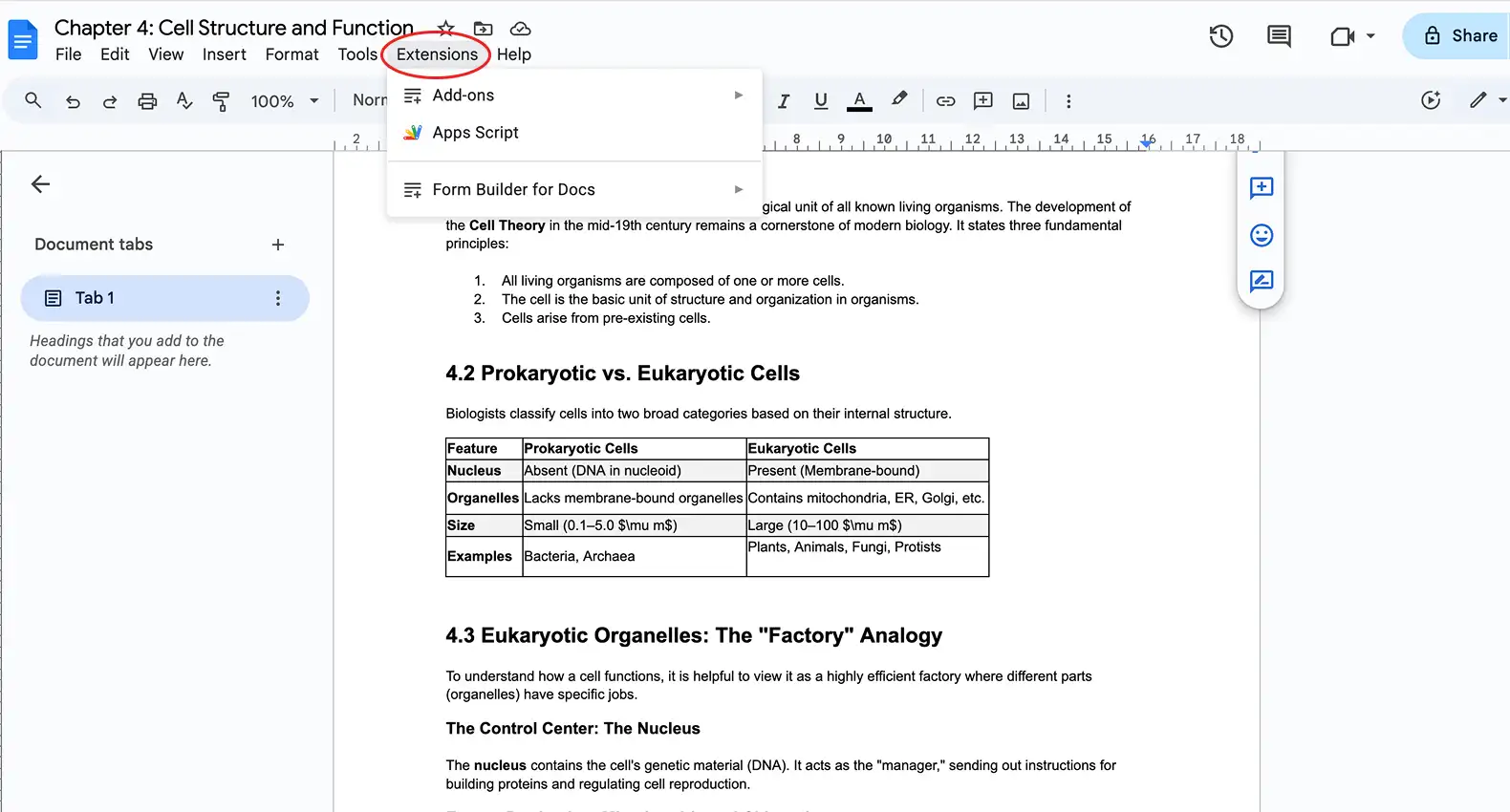Viewport: 1510px width, 812px height.
Task: Open the File menu
Action: [x=68, y=54]
